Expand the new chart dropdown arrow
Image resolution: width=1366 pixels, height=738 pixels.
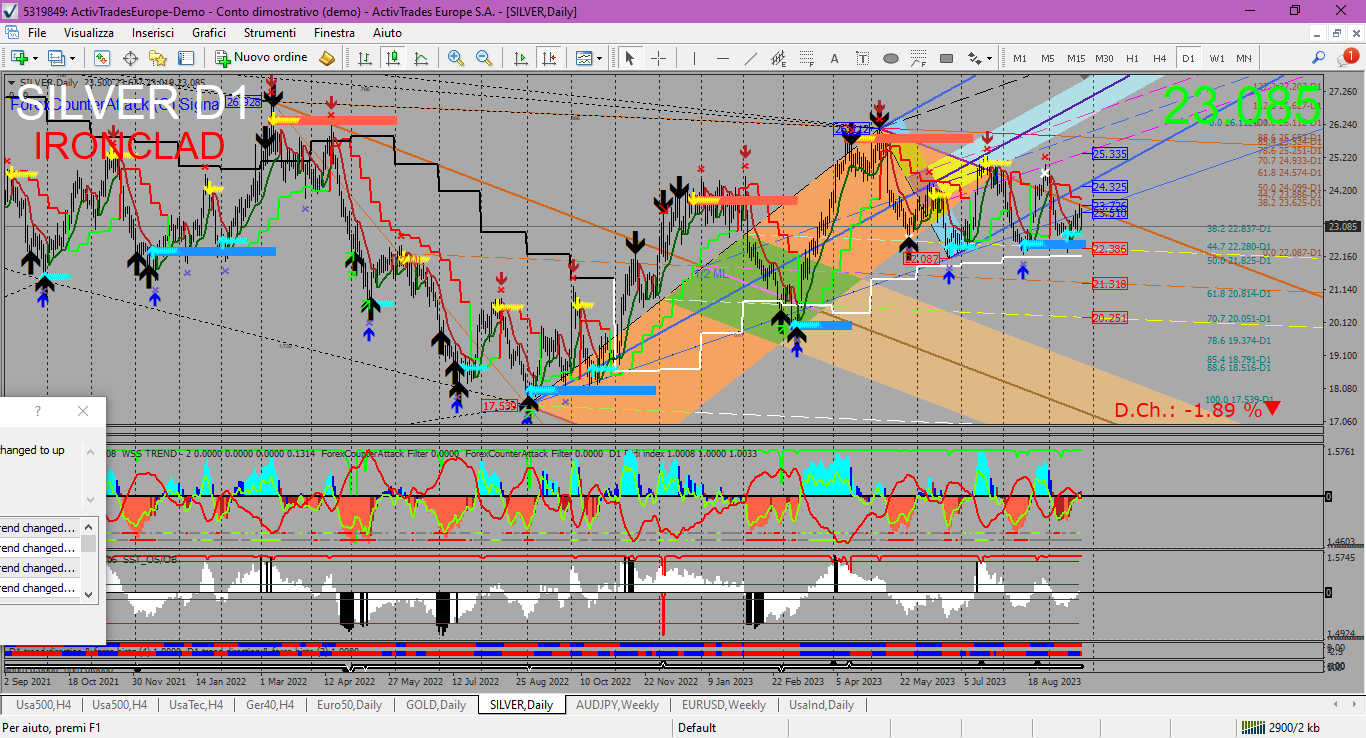[x=35, y=58]
